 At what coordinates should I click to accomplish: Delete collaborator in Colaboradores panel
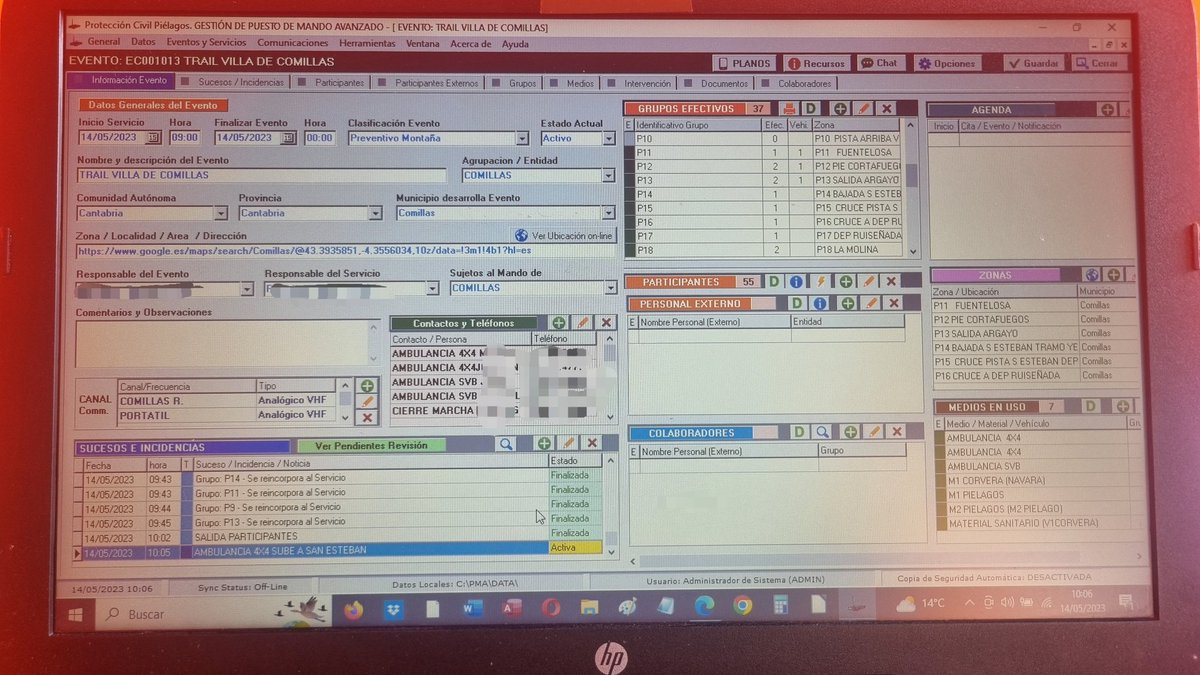tap(896, 432)
